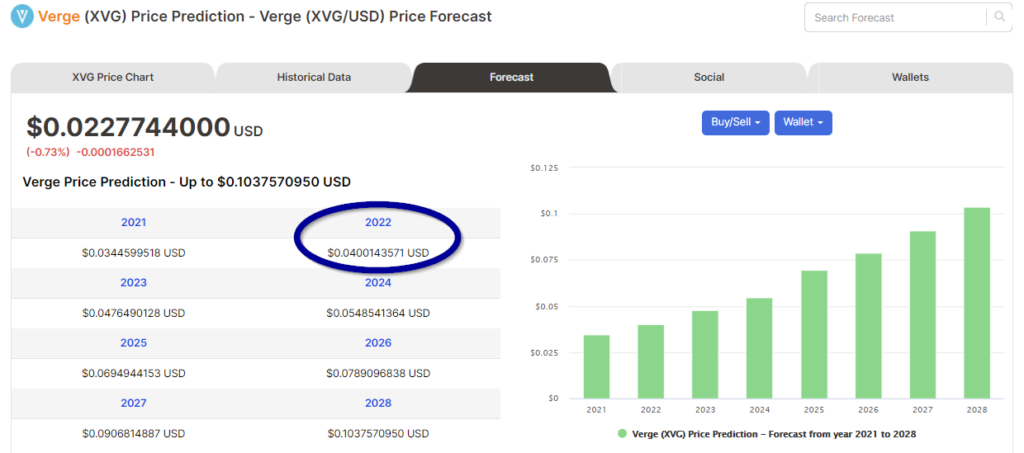
Task: Select the Forecast tab
Action: (x=511, y=77)
